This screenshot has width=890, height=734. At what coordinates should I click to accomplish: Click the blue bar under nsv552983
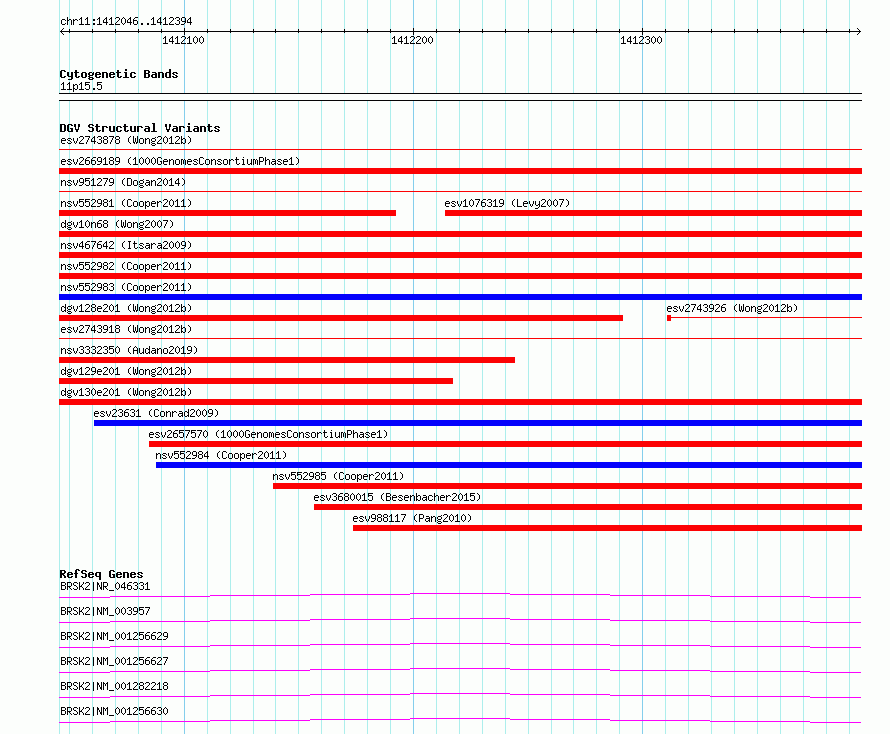460,297
